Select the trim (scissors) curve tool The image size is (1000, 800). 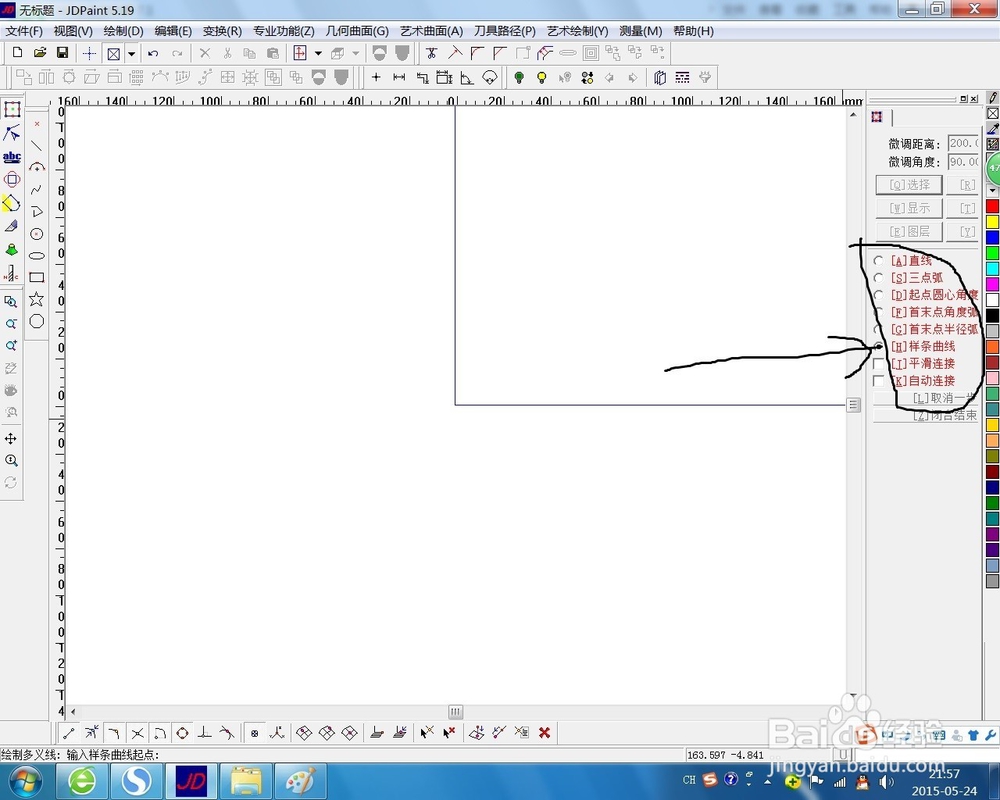pyautogui.click(x=432, y=53)
